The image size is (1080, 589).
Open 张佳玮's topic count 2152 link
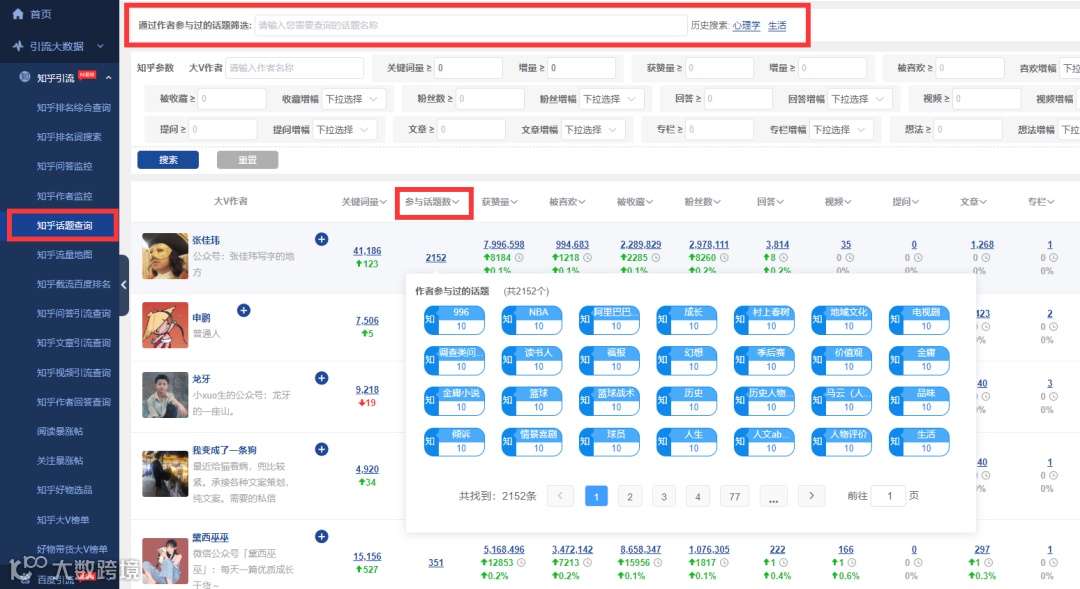[436, 258]
